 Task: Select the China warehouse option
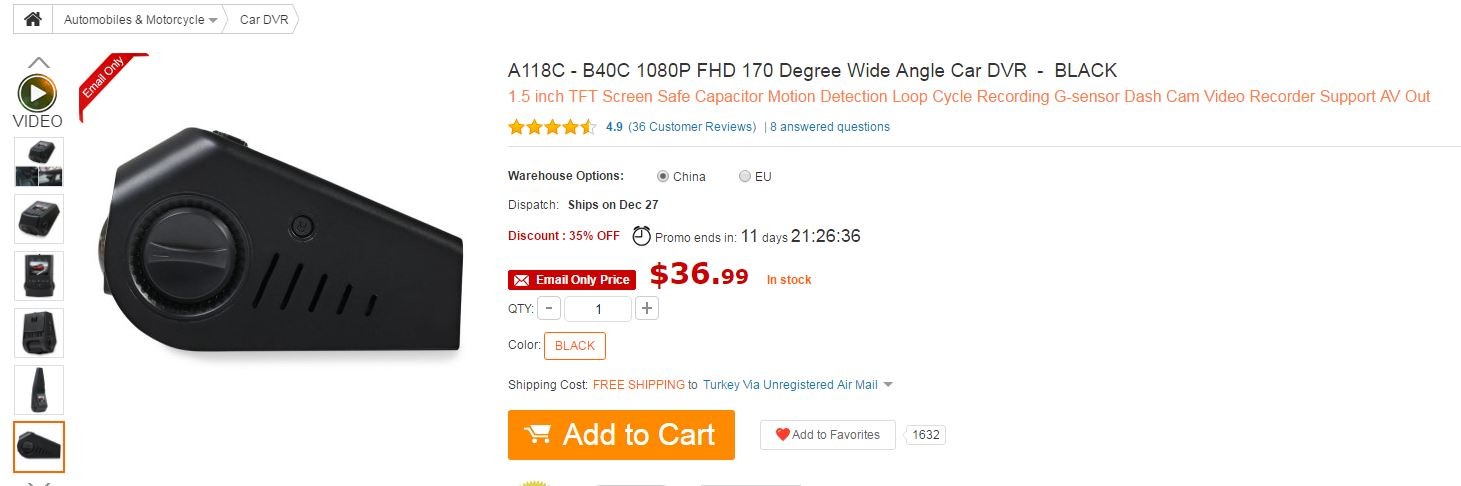(663, 177)
